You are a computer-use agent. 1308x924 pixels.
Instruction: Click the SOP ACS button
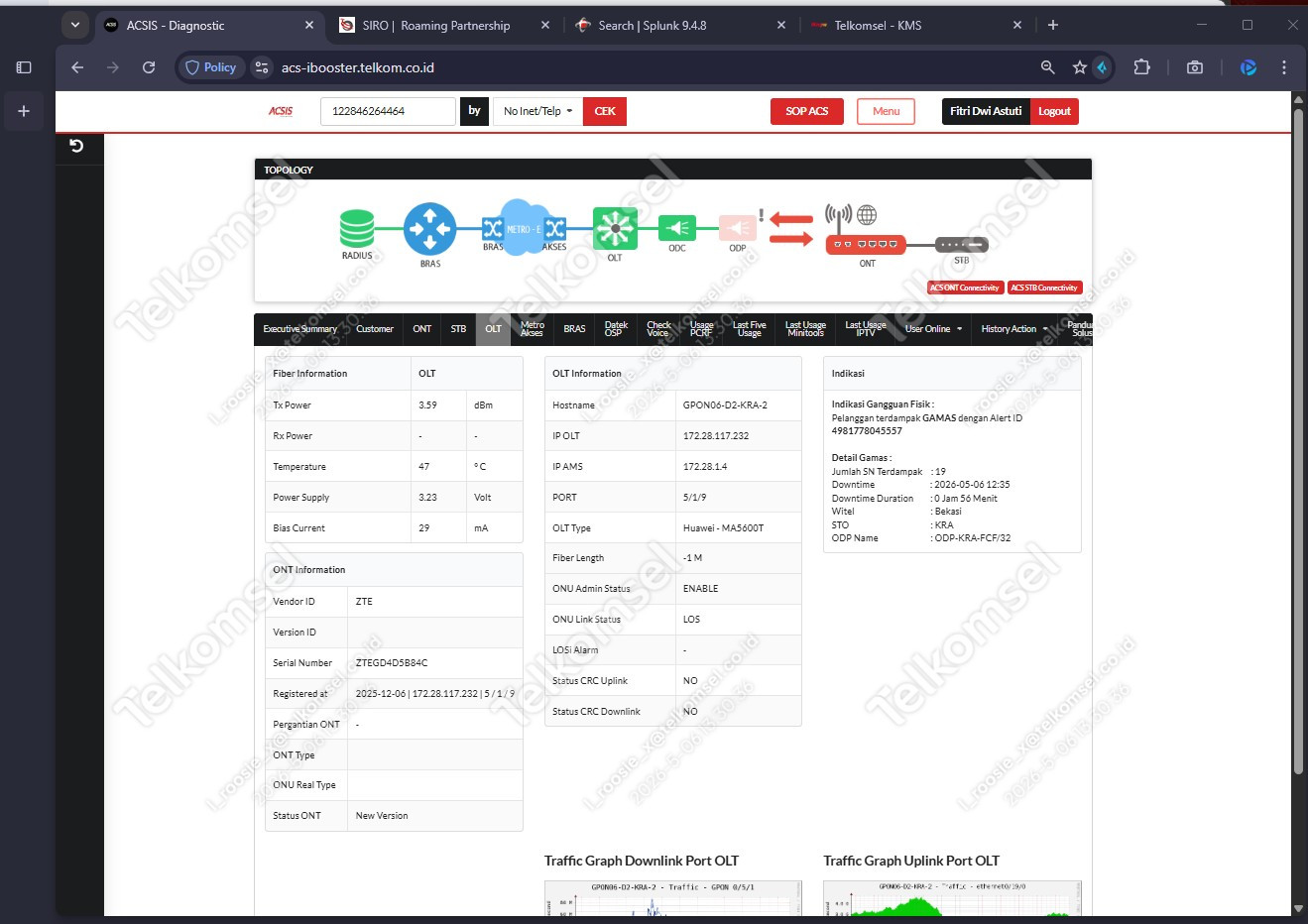click(x=807, y=111)
